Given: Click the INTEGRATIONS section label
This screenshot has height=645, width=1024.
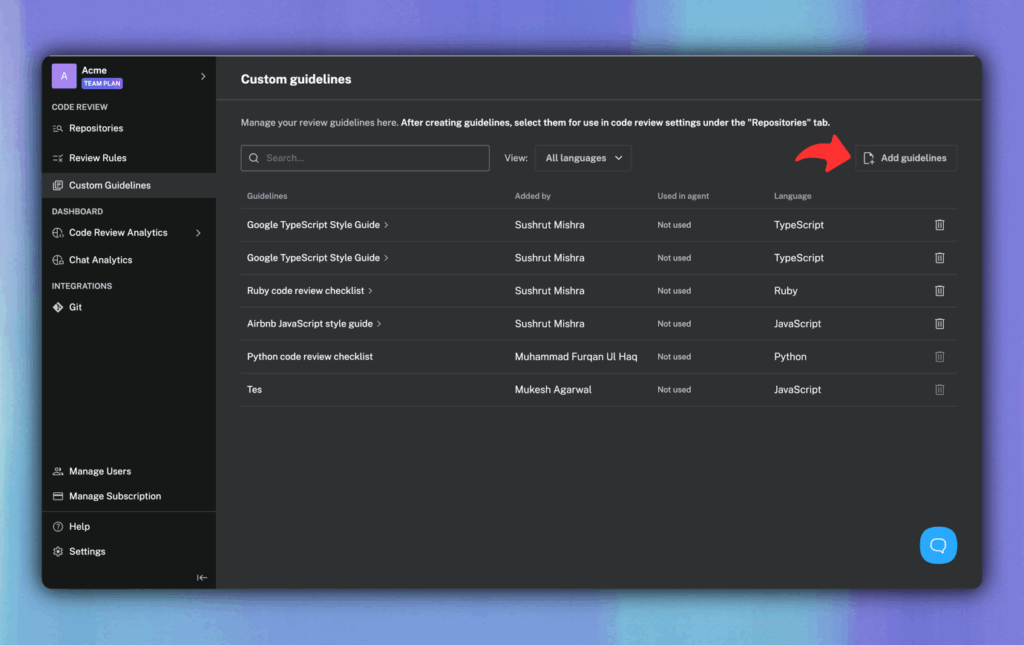Looking at the screenshot, I should (82, 286).
